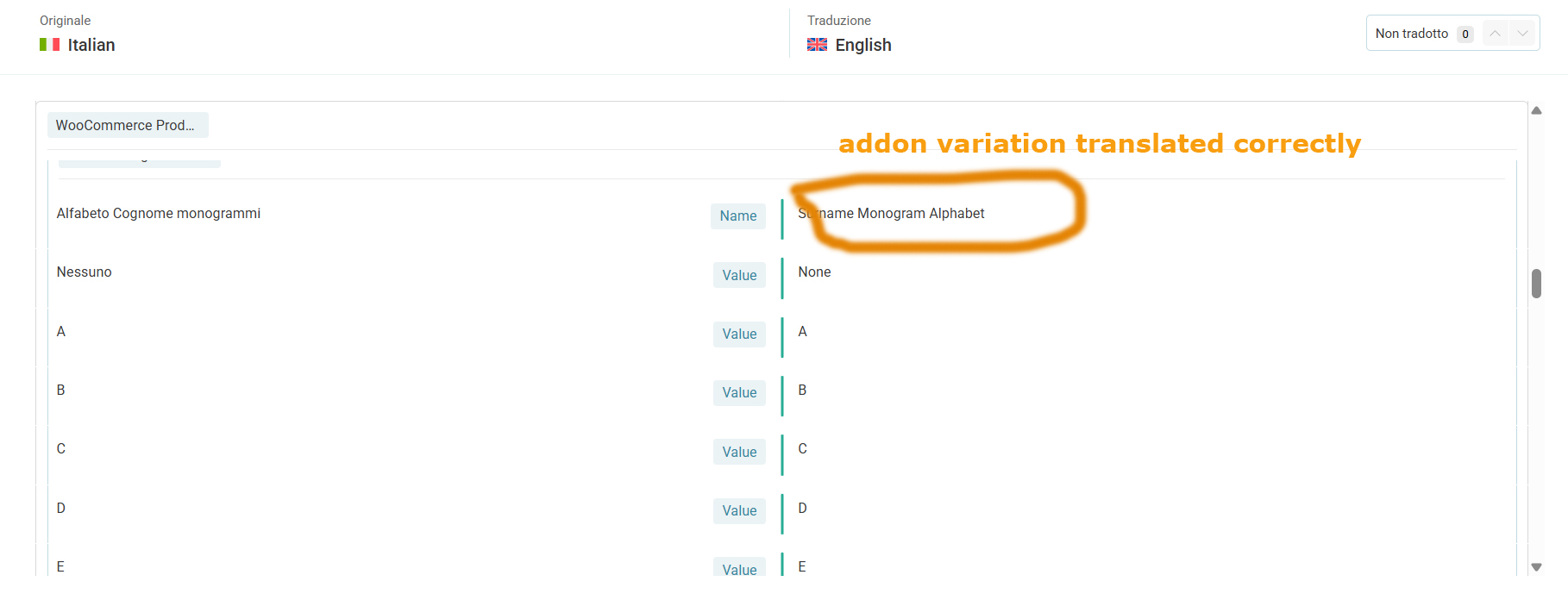Edit translation field for letter B
Screen dimensions: 1568x600
tap(803, 391)
